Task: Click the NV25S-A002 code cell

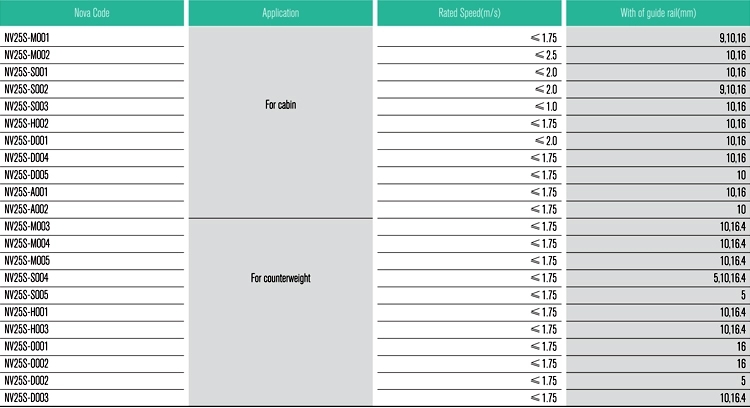Action: point(27,208)
